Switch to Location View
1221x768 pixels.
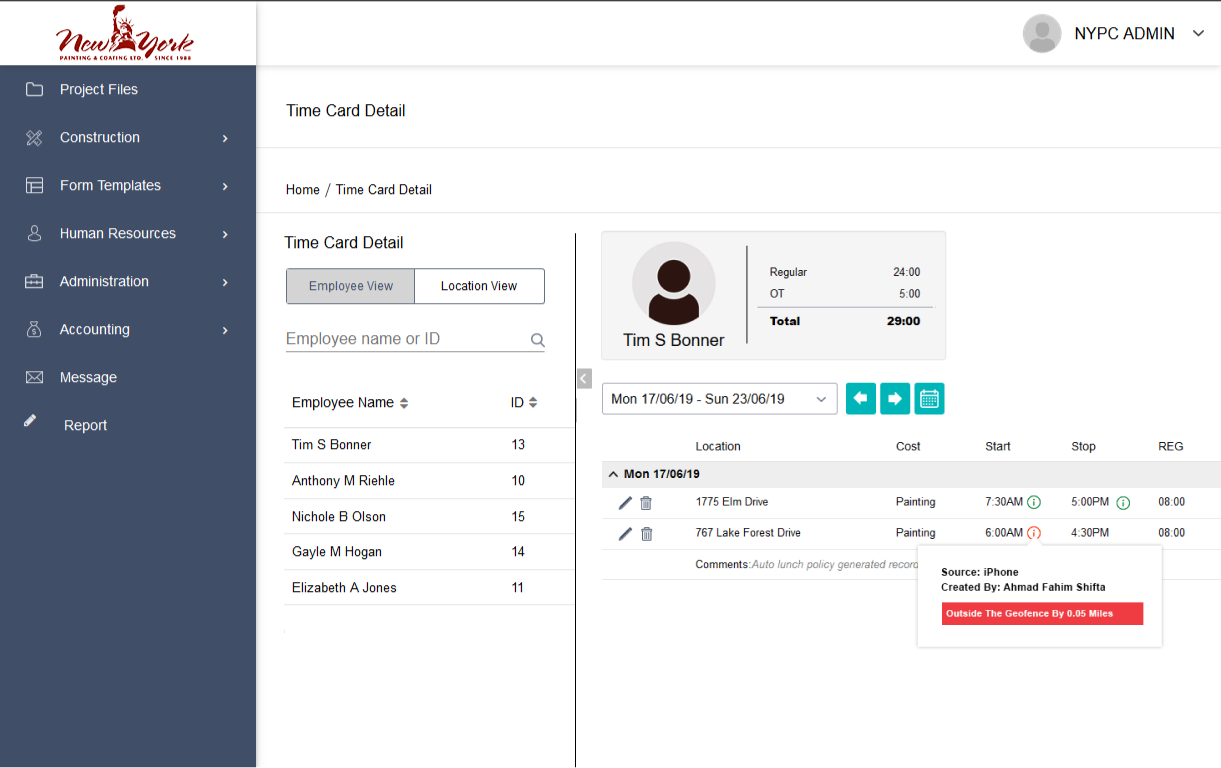[x=479, y=286]
